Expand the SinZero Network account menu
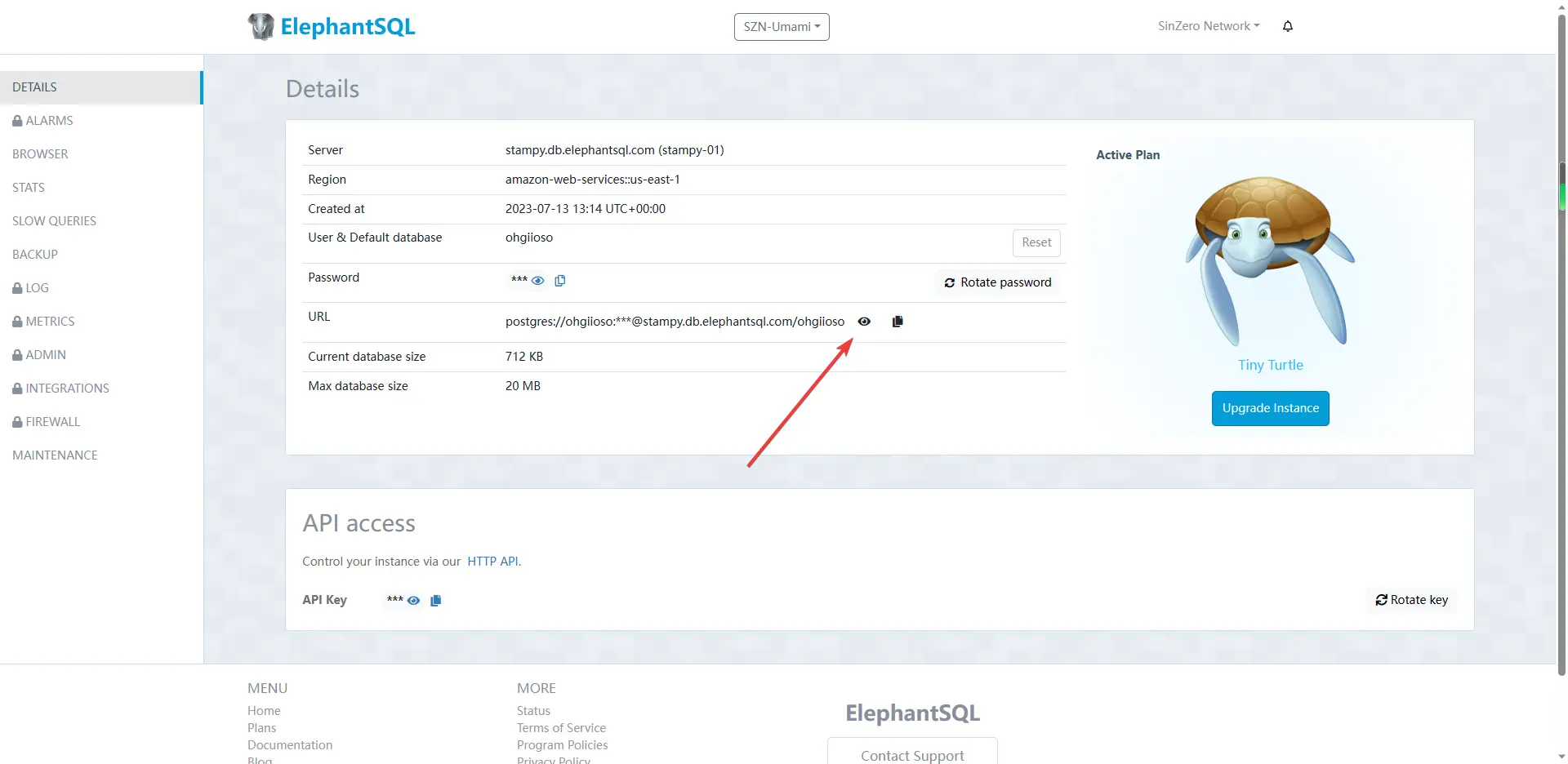1568x764 pixels. click(x=1209, y=26)
